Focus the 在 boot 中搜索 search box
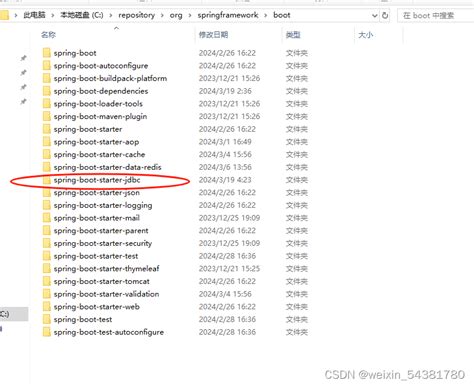The image size is (474, 386). [435, 15]
